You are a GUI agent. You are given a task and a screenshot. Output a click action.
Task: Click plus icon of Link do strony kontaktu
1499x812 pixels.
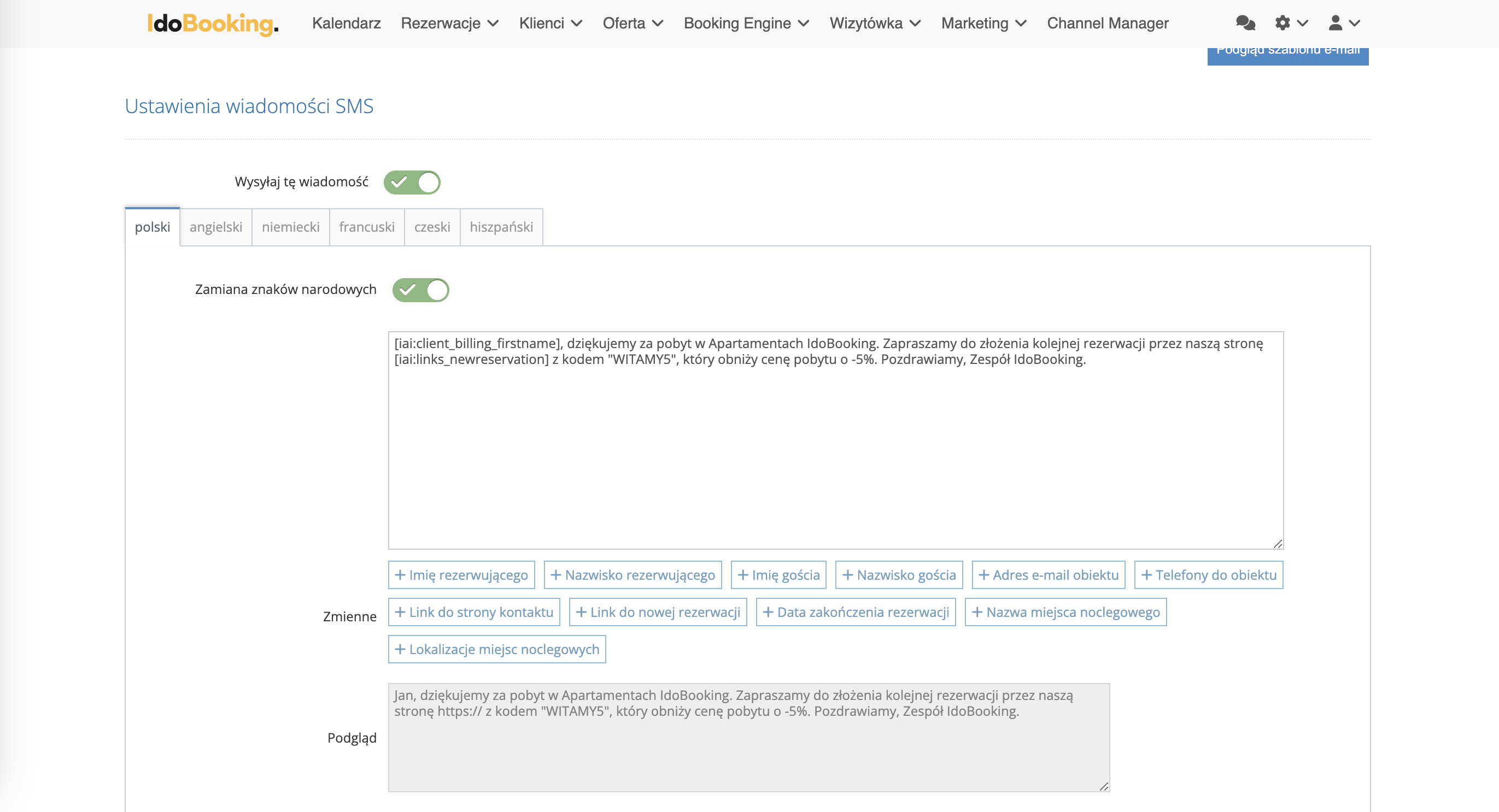(x=400, y=612)
